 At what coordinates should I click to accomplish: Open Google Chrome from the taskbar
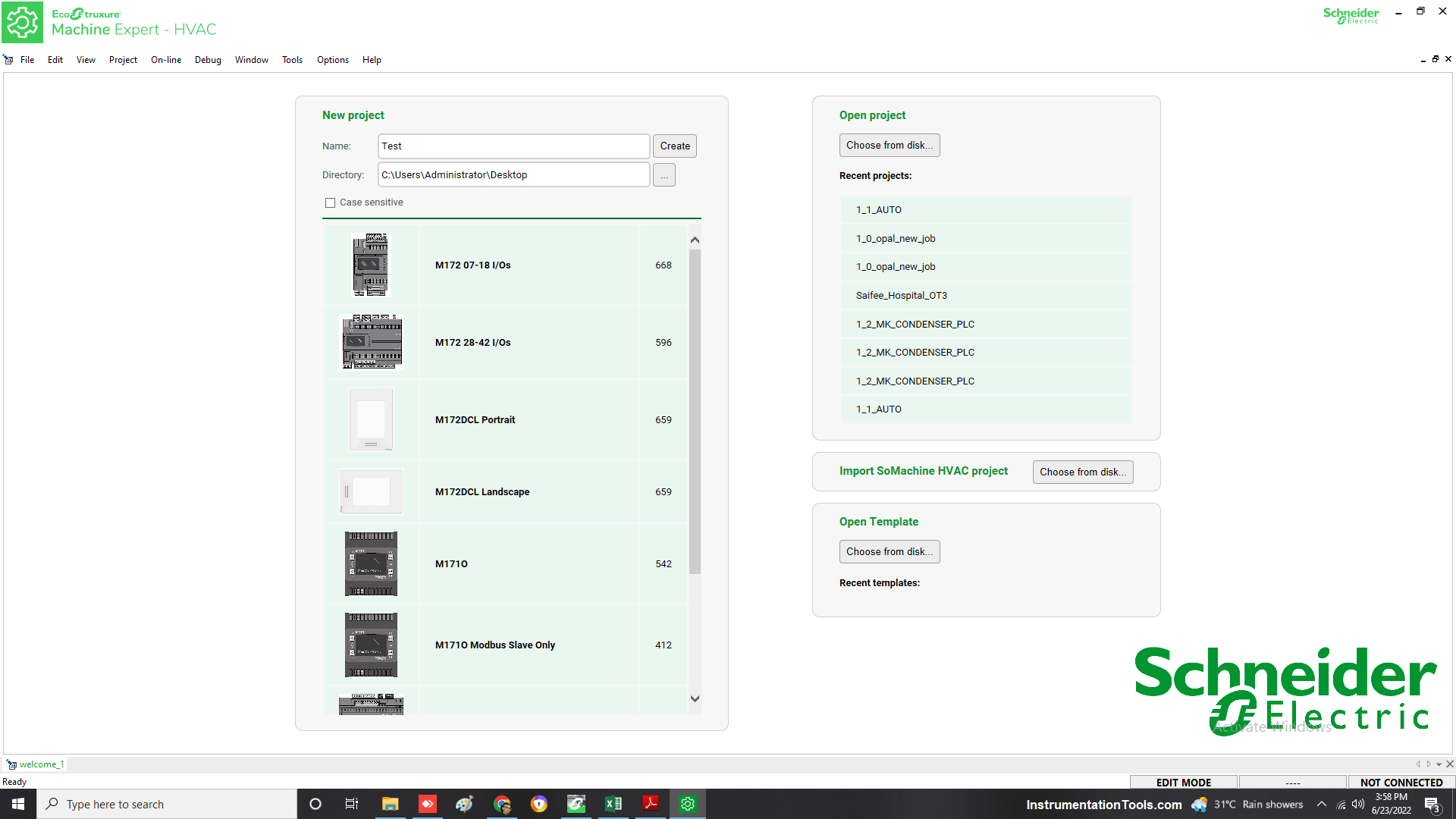pyautogui.click(x=502, y=804)
